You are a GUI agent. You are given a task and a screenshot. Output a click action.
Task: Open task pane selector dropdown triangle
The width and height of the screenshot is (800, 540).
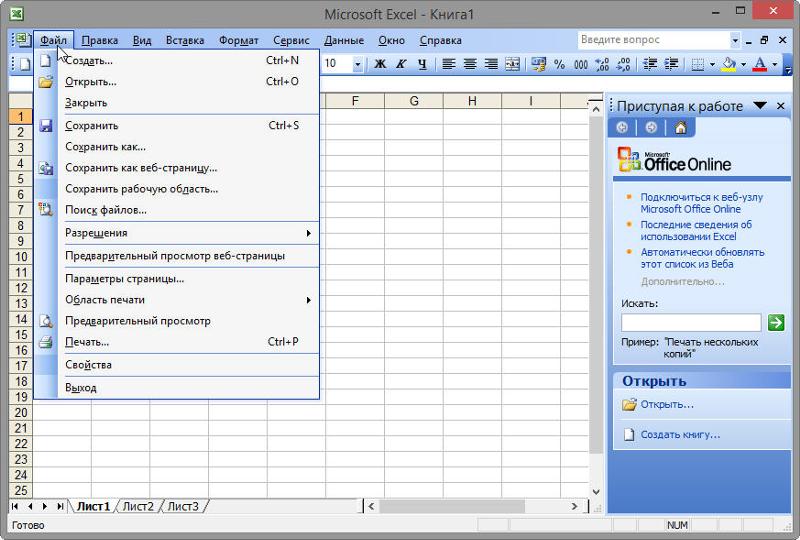tap(760, 106)
